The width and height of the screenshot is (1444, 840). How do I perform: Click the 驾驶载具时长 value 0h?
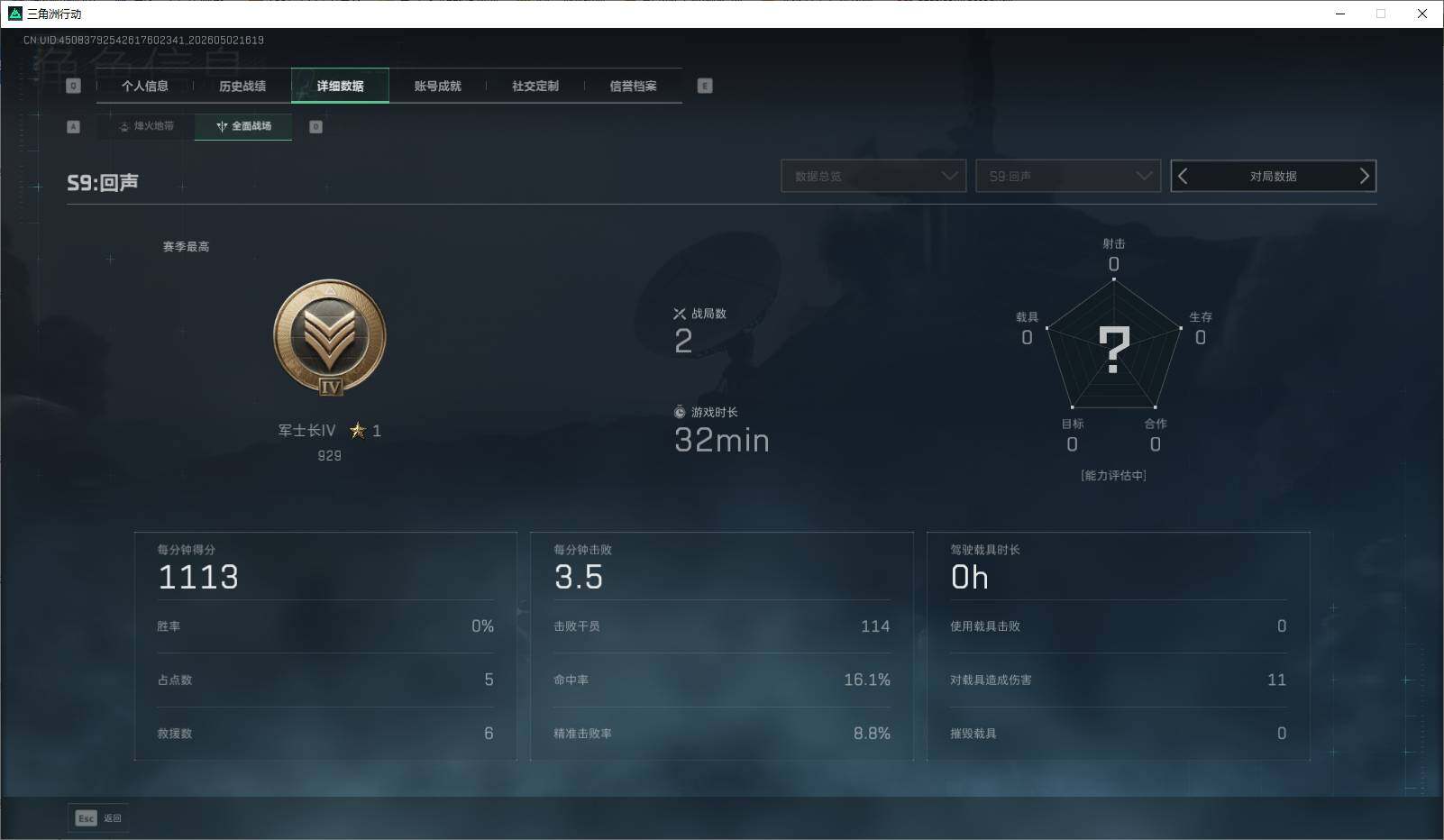(x=970, y=578)
